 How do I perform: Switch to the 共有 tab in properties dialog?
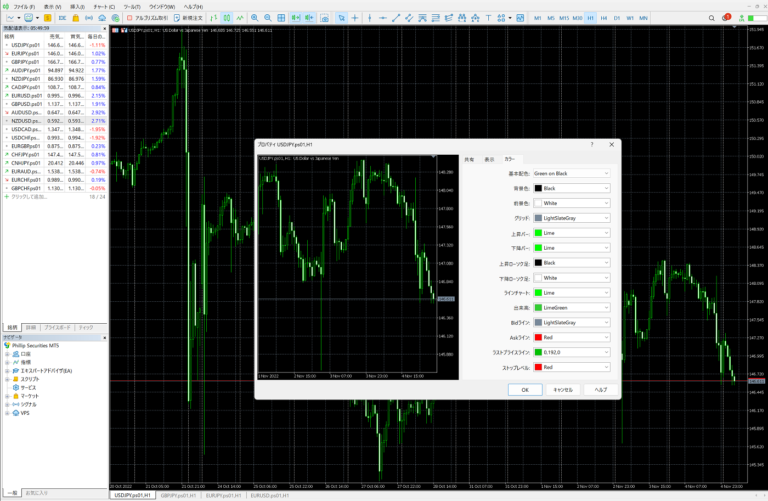coord(468,159)
